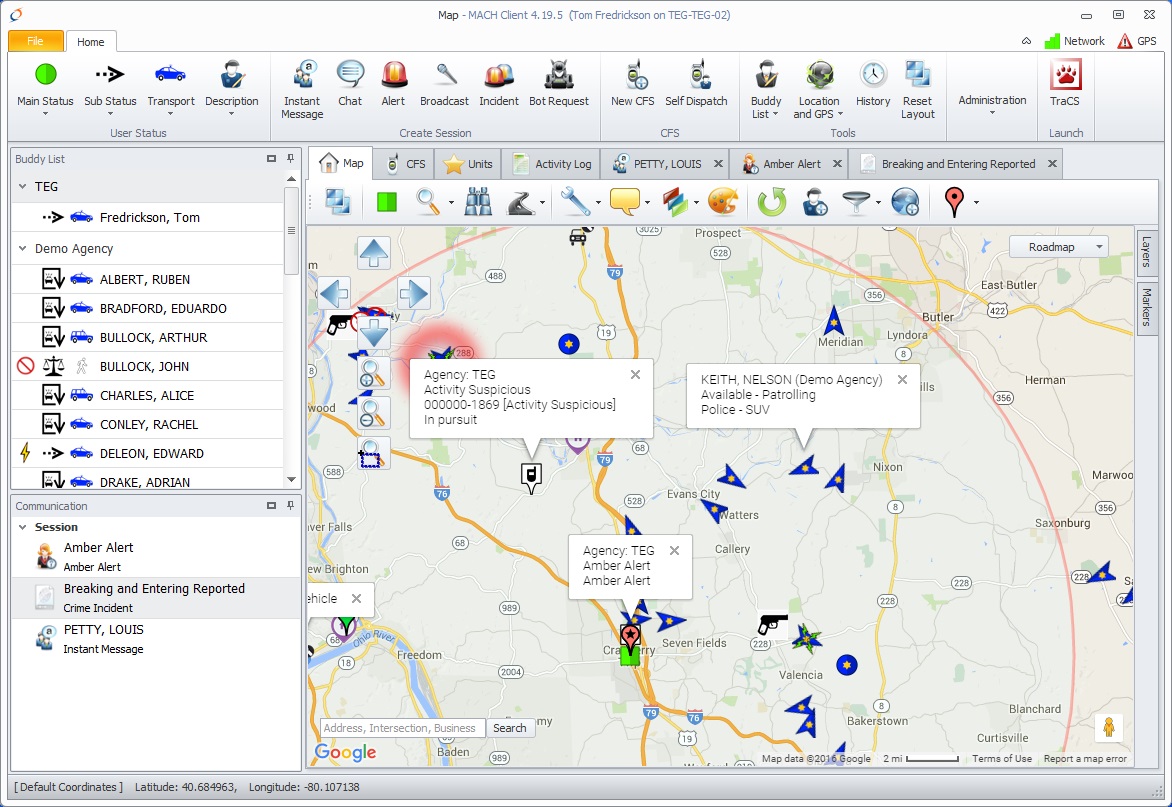Viewport: 1172px width, 807px height.
Task: Click the Buddy List scrollbar down arrow
Action: (292, 480)
